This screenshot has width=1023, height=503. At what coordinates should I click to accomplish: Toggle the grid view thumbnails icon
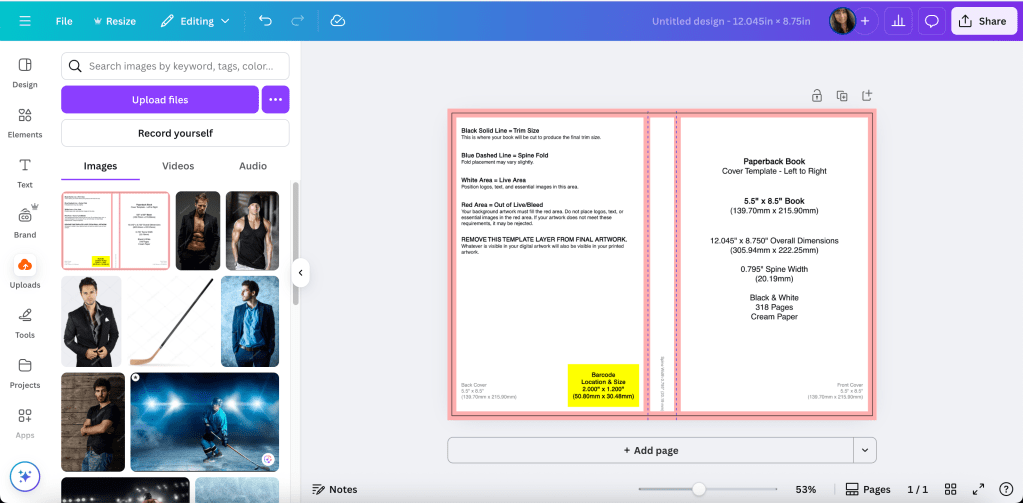point(951,489)
